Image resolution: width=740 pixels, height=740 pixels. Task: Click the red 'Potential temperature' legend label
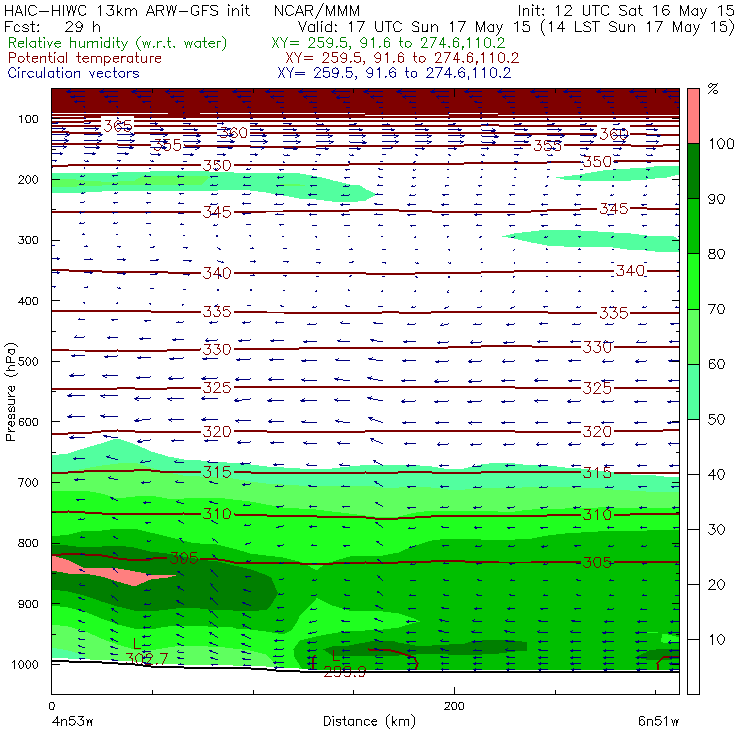(x=85, y=58)
